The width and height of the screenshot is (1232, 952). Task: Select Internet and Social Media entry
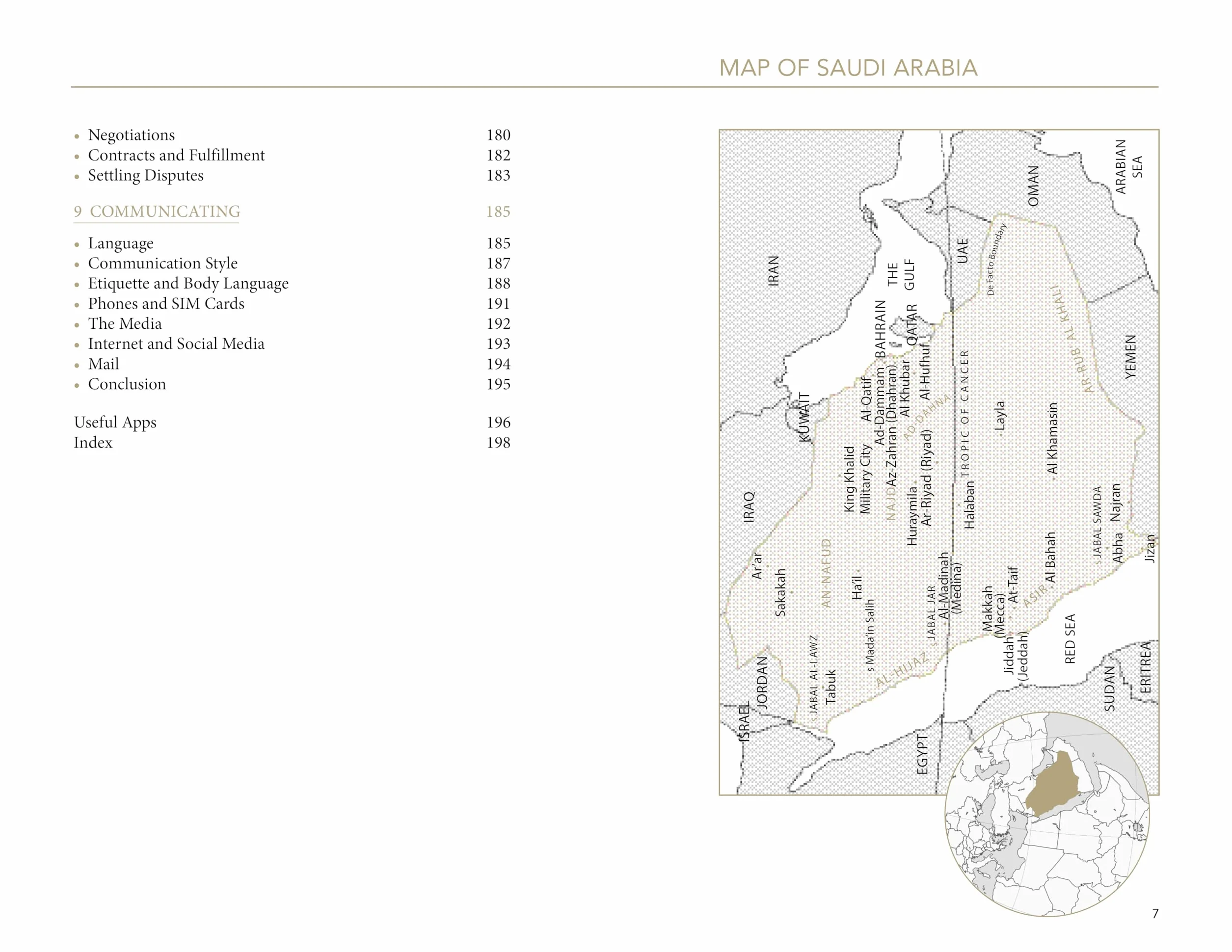click(x=176, y=344)
